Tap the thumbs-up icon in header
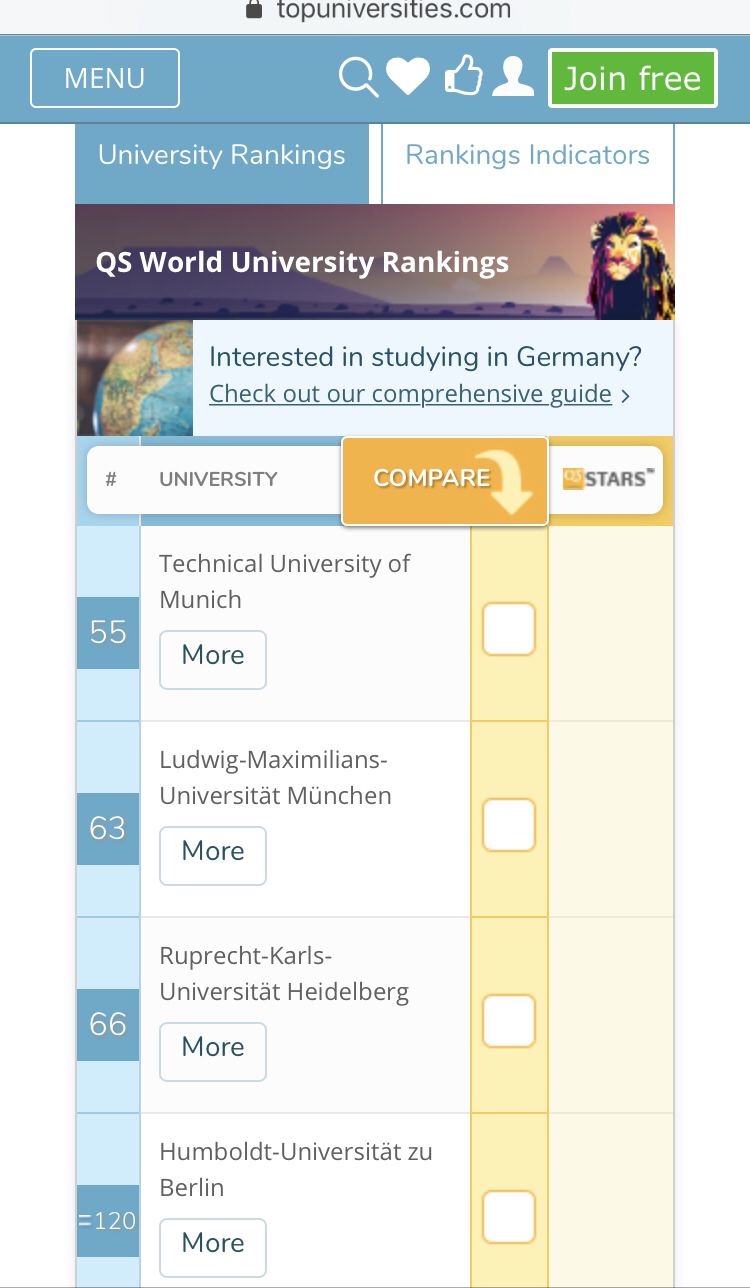This screenshot has height=1288, width=750. tap(463, 76)
